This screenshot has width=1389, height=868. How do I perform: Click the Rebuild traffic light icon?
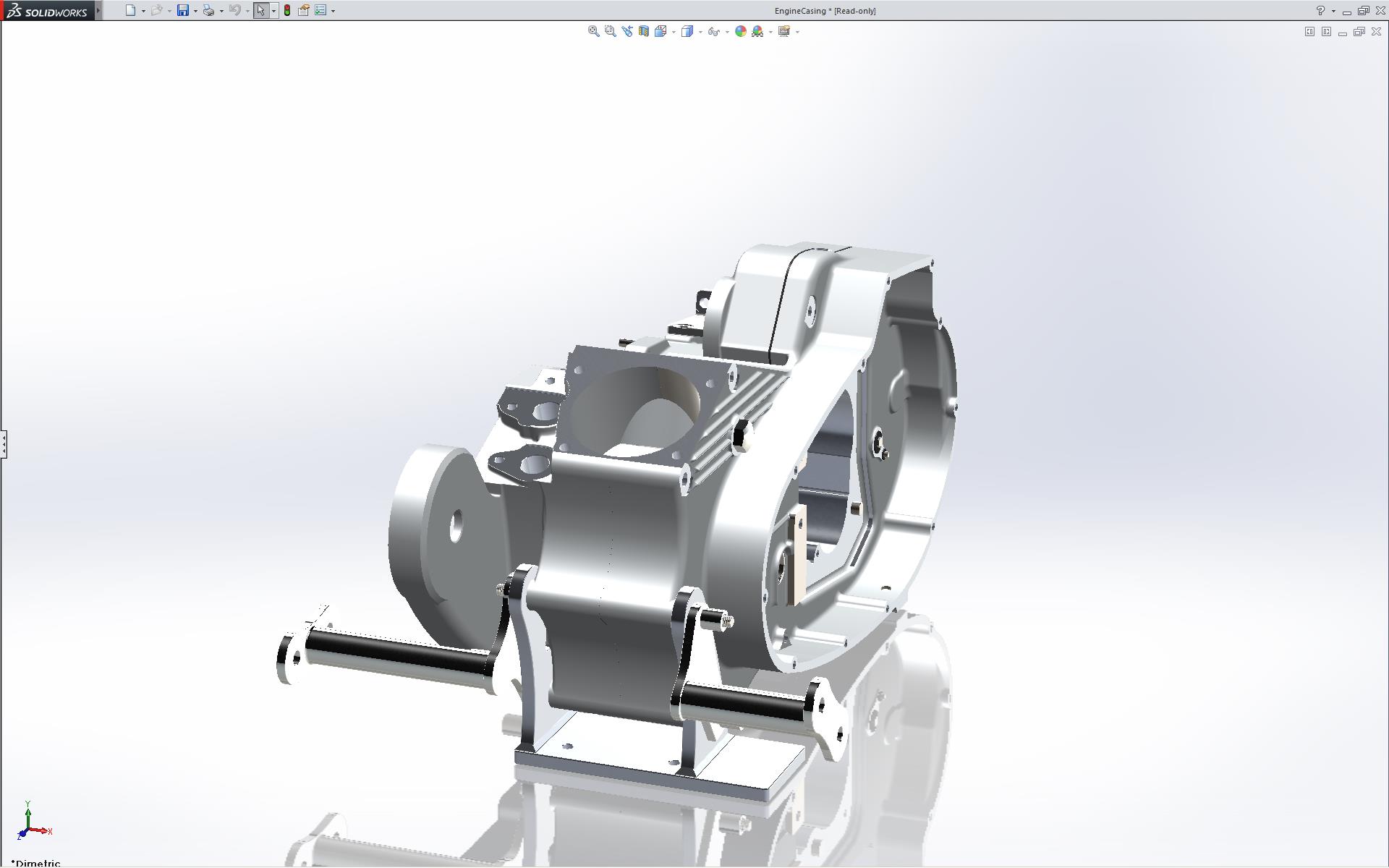[x=287, y=10]
